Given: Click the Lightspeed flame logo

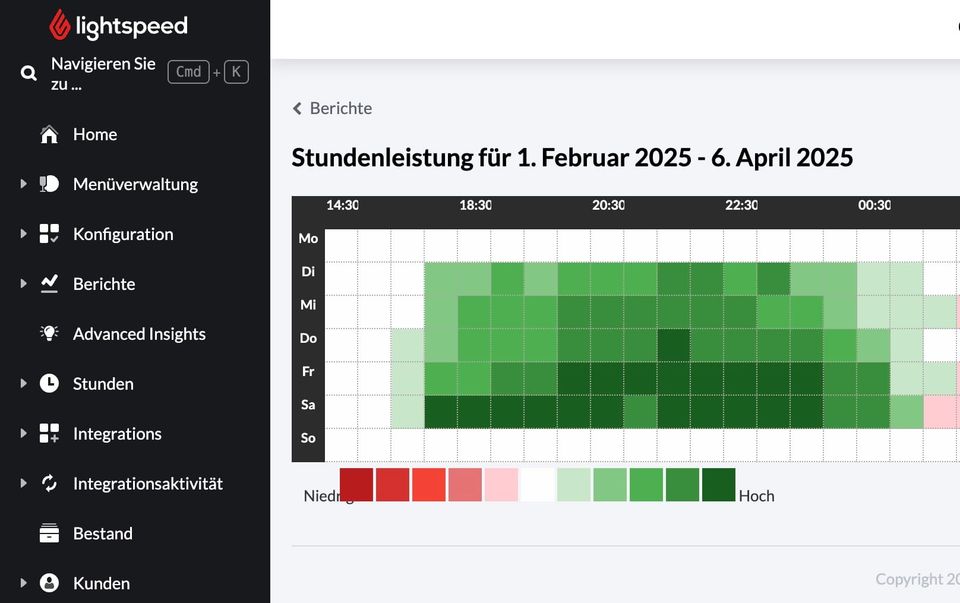Looking at the screenshot, I should [x=59, y=25].
